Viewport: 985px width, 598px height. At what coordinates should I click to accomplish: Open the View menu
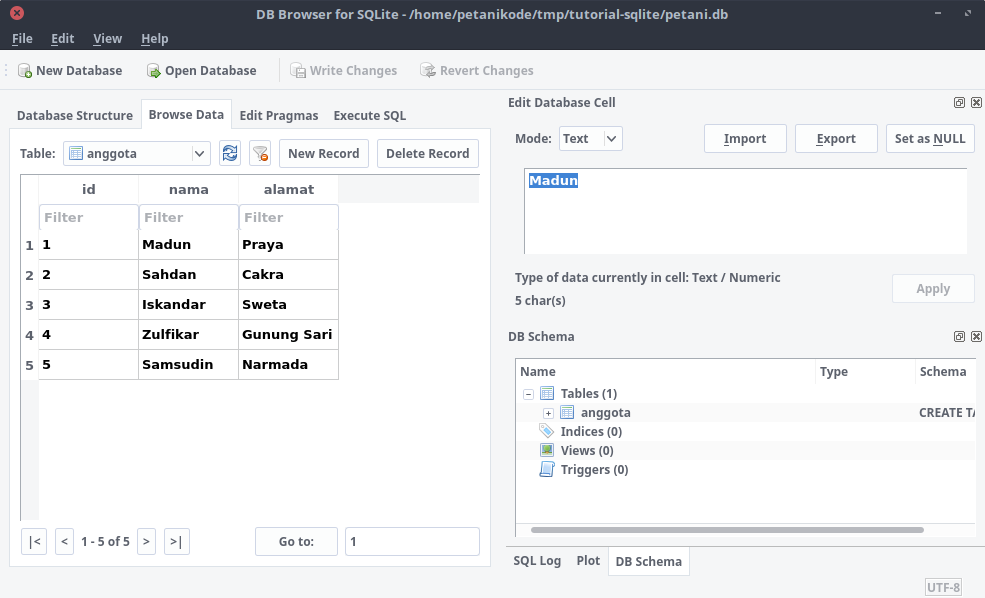(107, 38)
